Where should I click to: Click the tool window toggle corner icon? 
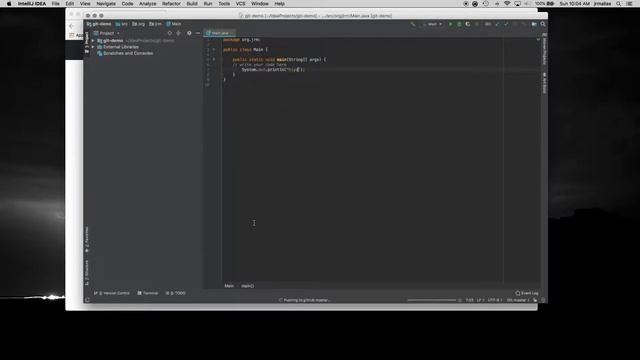click(87, 300)
